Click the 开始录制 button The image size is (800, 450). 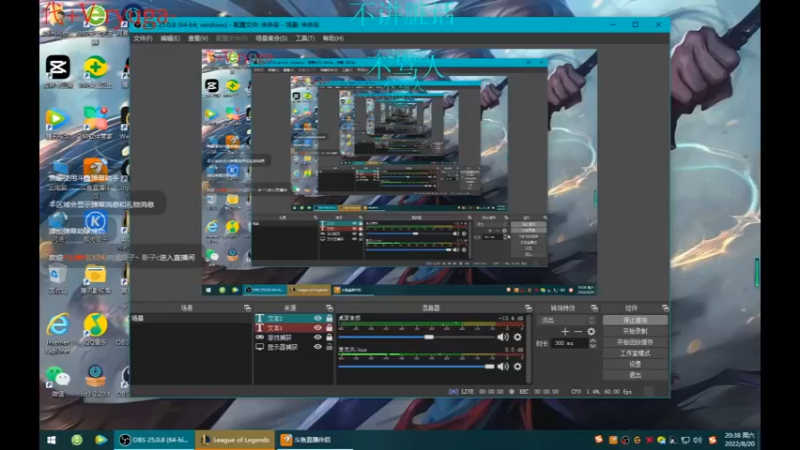point(635,331)
